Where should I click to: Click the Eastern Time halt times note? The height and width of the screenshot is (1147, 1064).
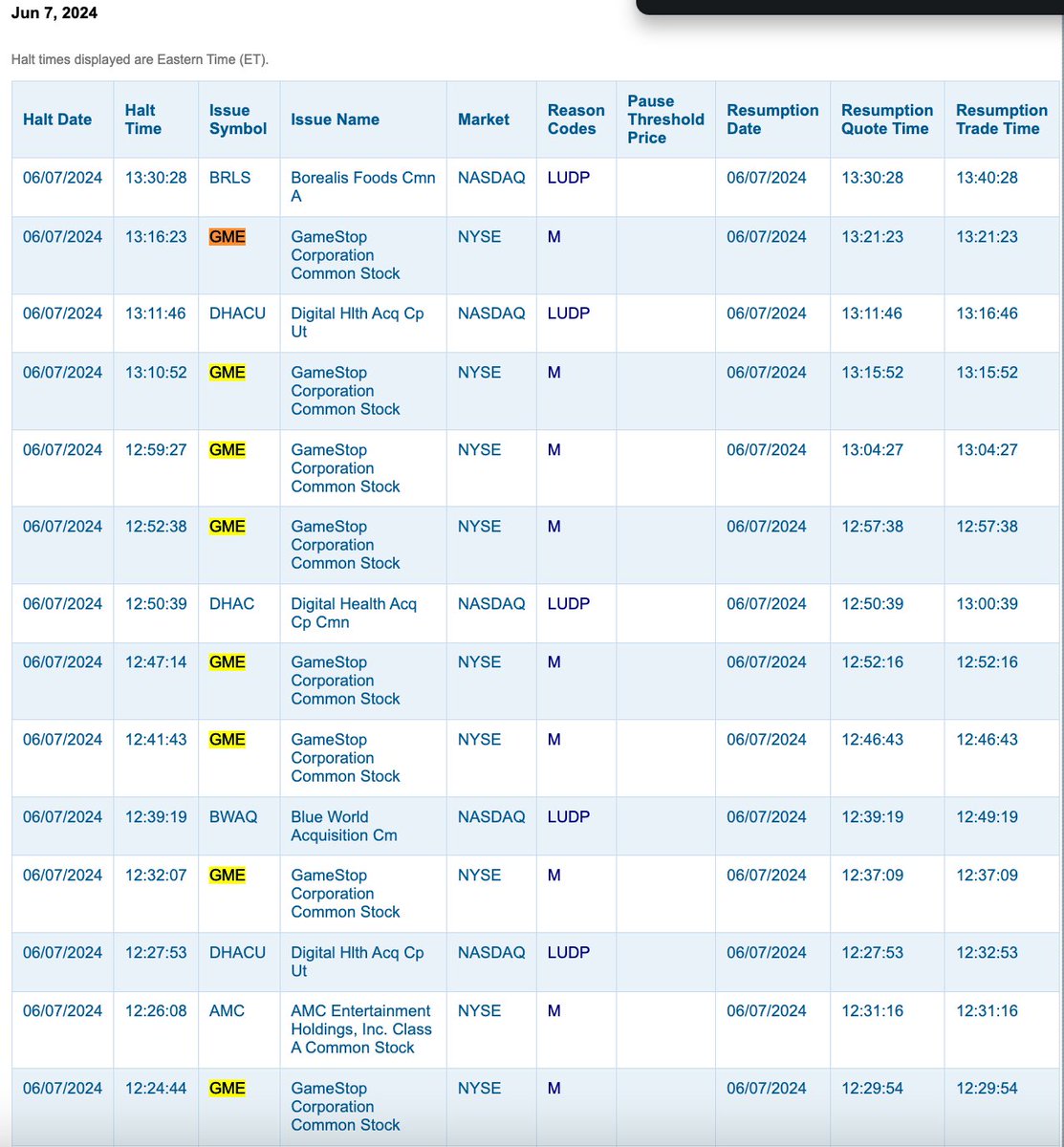(x=141, y=59)
